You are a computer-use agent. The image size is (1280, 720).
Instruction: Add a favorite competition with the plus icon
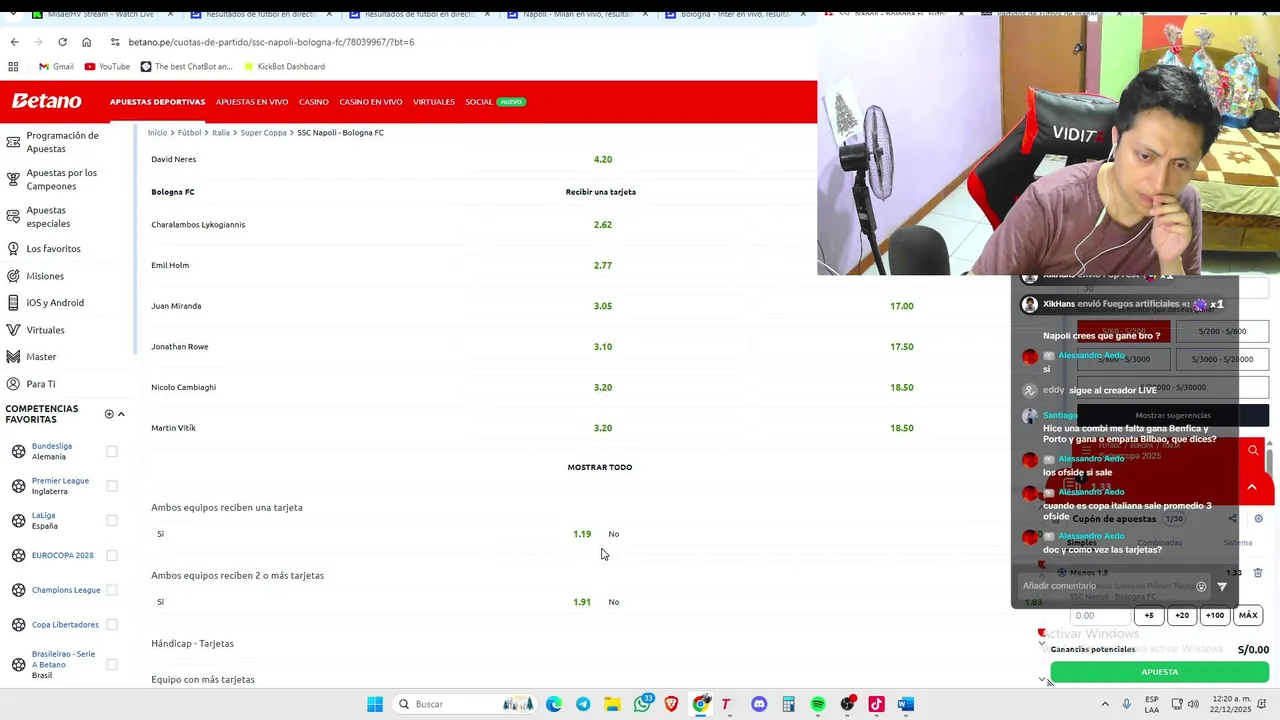pos(109,414)
